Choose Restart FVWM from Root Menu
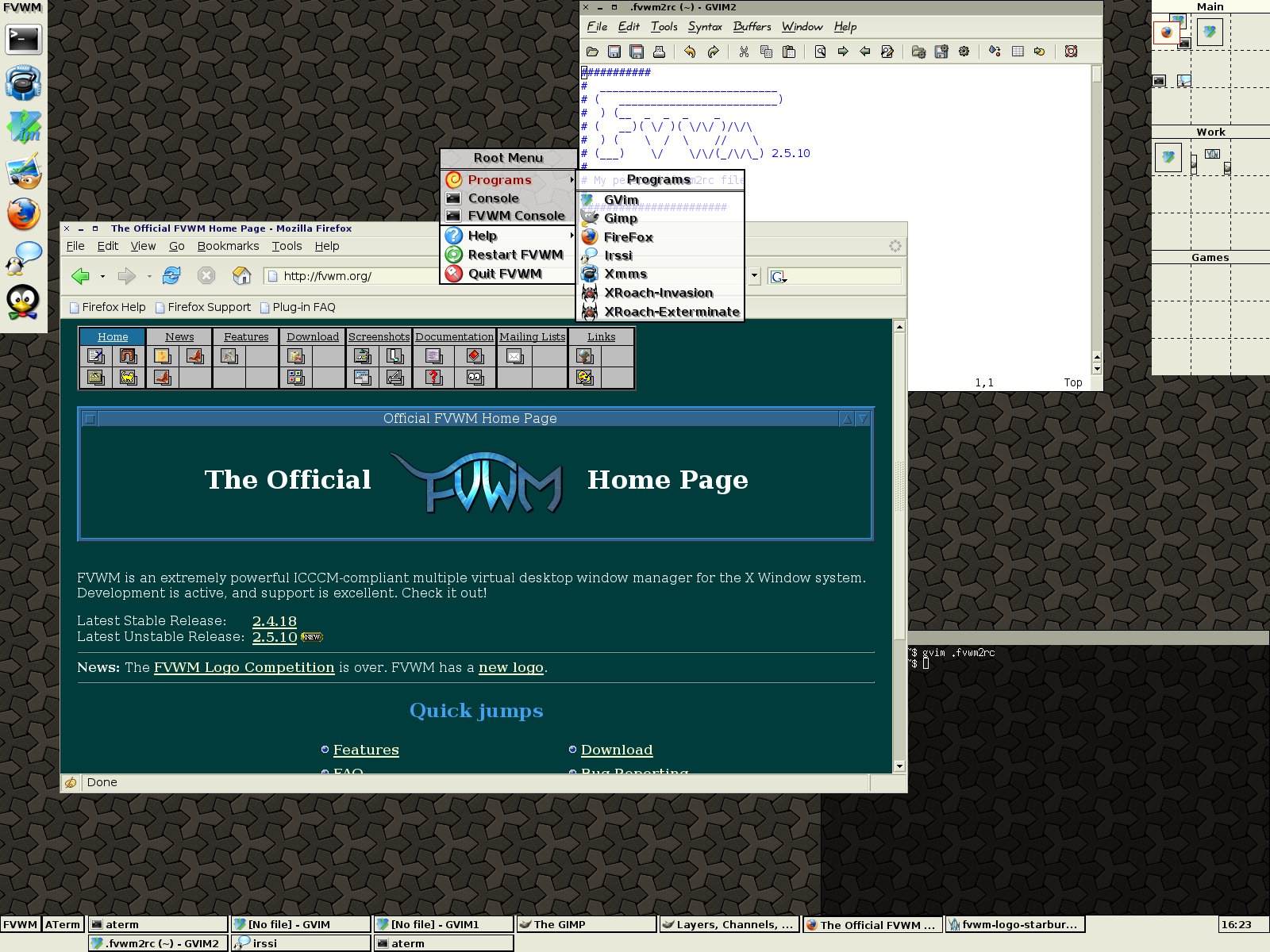This screenshot has height=952, width=1270. pos(508,255)
